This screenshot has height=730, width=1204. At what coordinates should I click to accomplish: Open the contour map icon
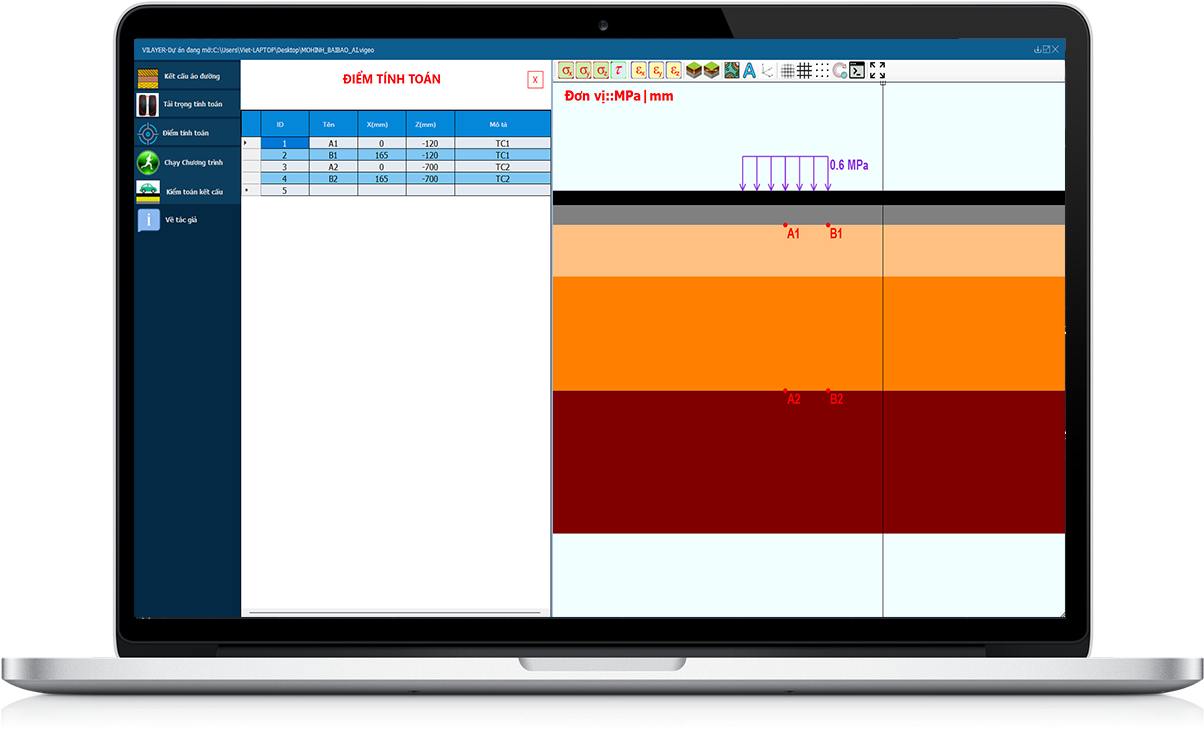pyautogui.click(x=731, y=70)
